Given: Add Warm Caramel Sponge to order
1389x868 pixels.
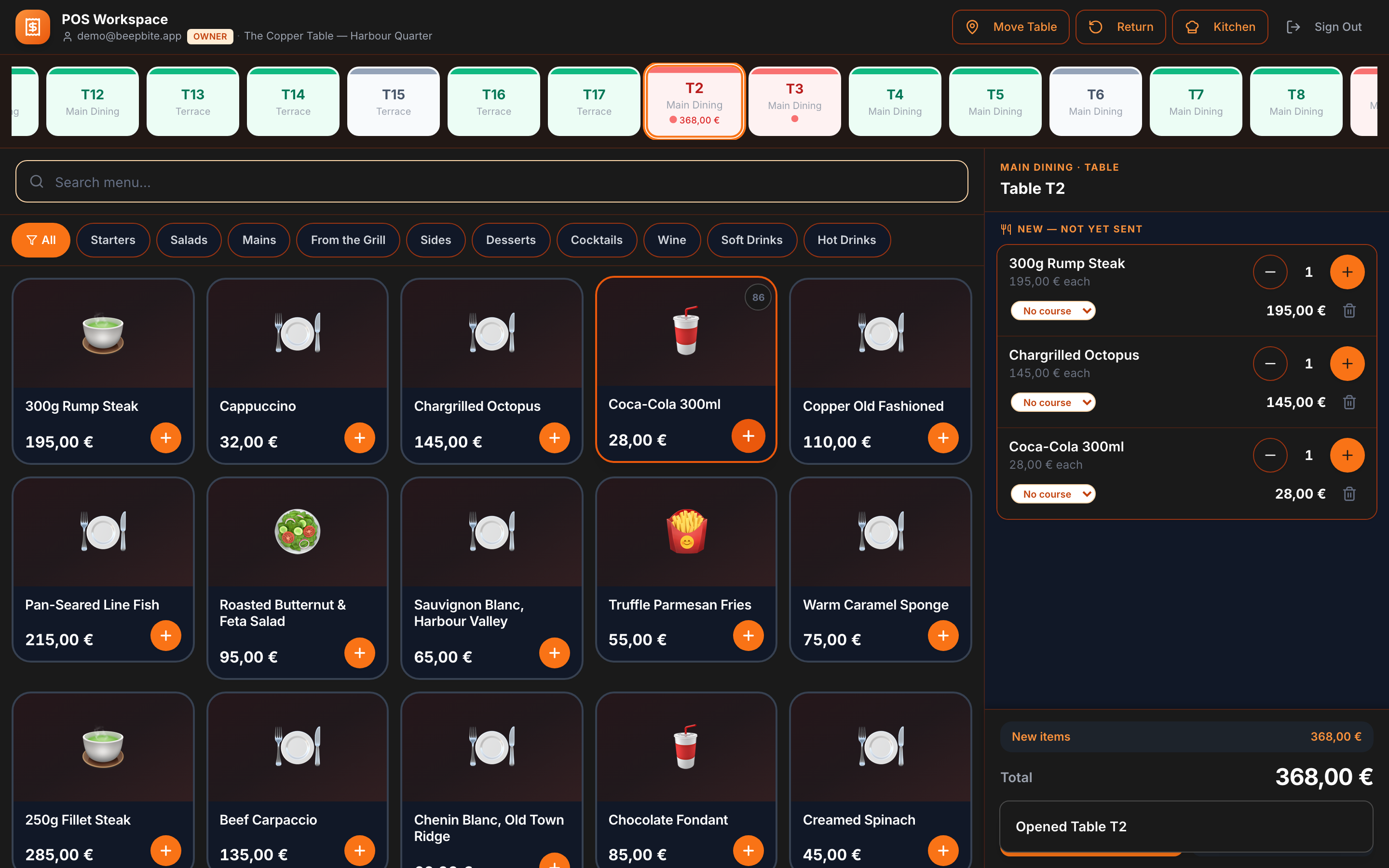Looking at the screenshot, I should click(943, 636).
